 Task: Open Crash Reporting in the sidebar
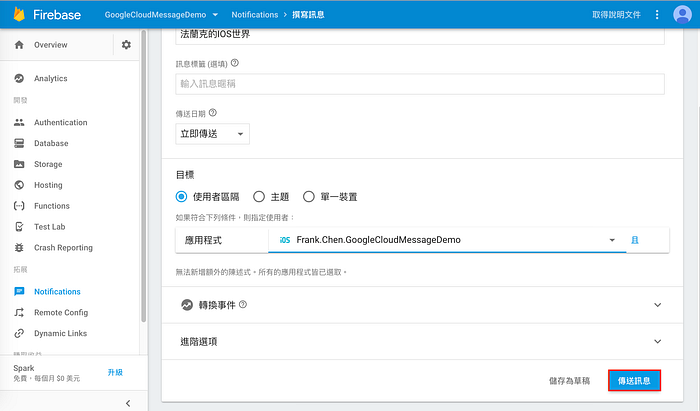pos(63,247)
